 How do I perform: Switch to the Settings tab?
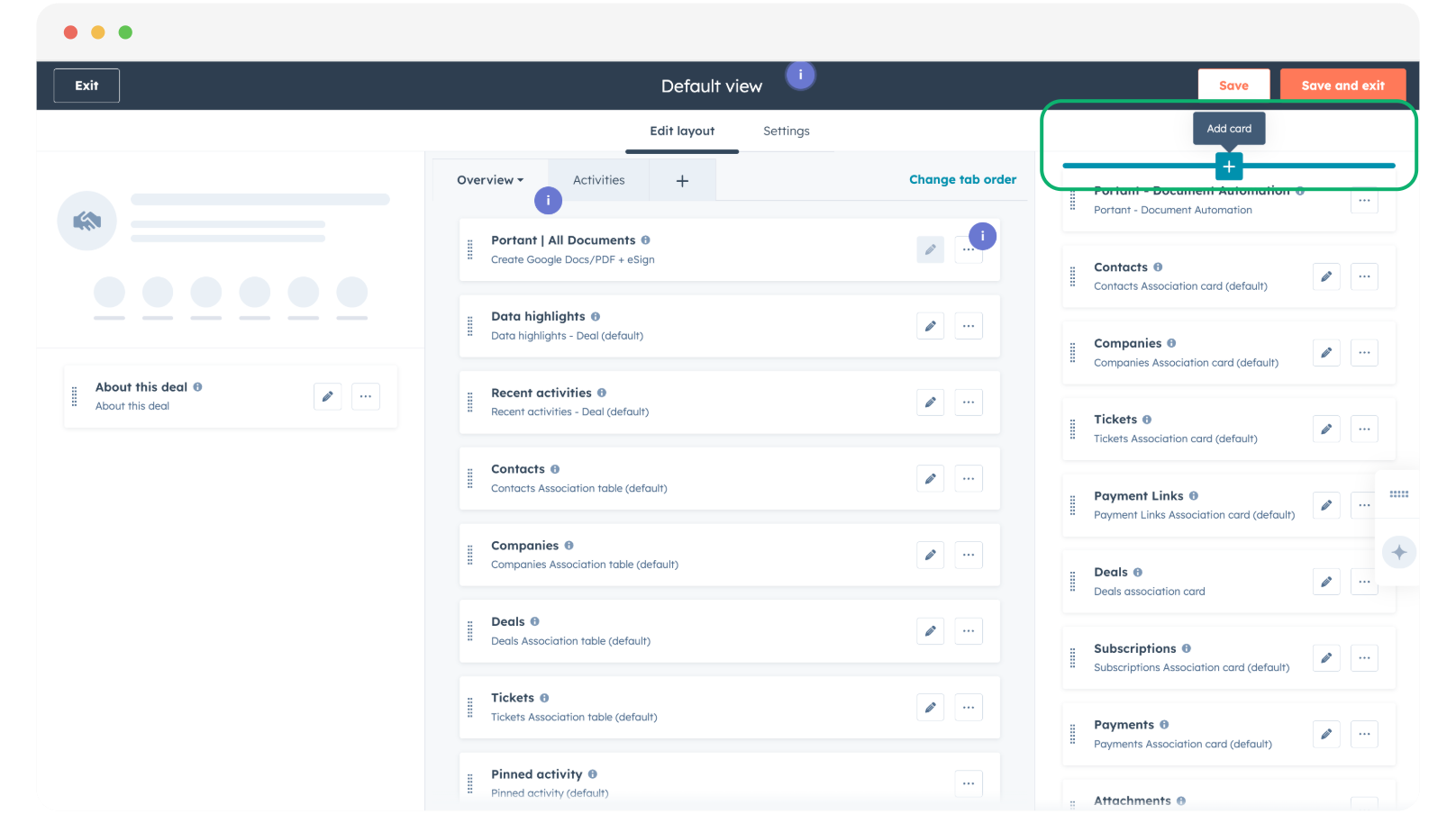point(786,131)
